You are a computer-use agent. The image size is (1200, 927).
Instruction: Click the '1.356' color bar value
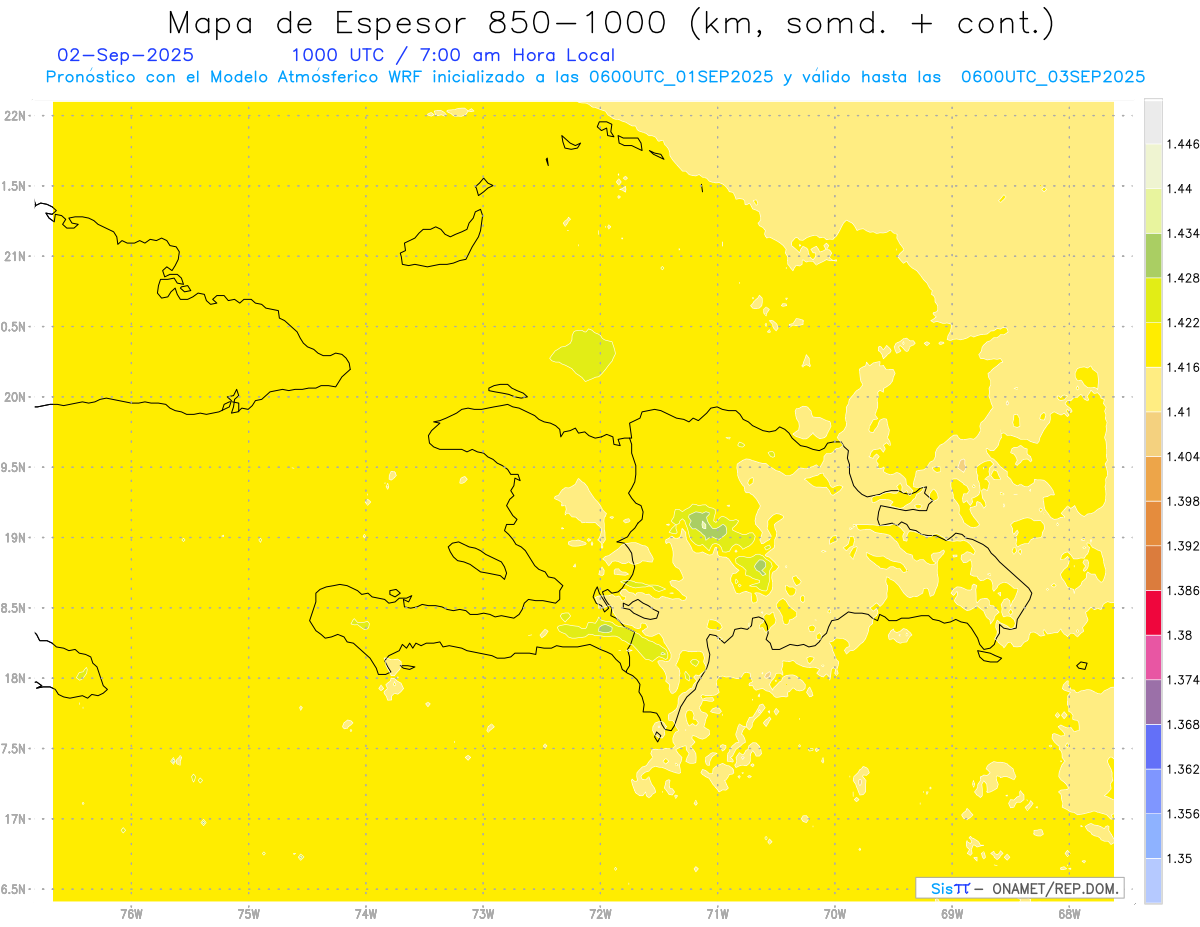[1183, 814]
